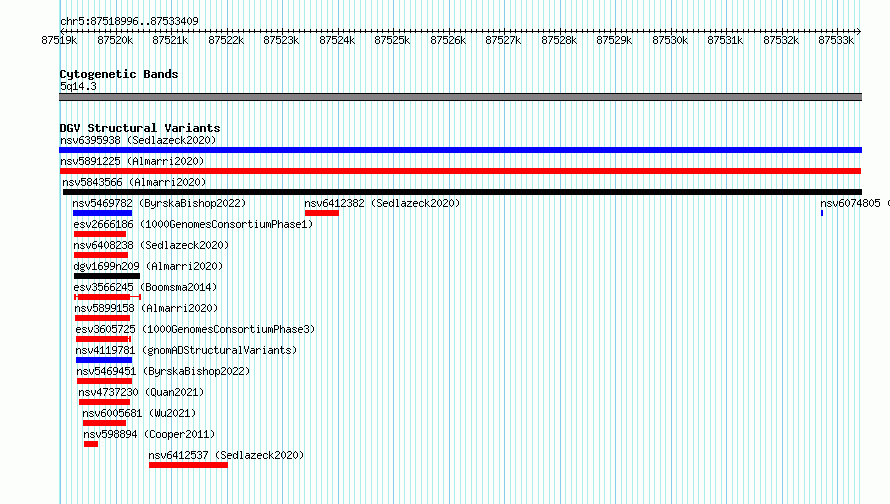Image resolution: width=890 pixels, height=504 pixels.
Task: Click the nsv6395938 (Sedlazeck2020) variant label
Action: (x=138, y=140)
